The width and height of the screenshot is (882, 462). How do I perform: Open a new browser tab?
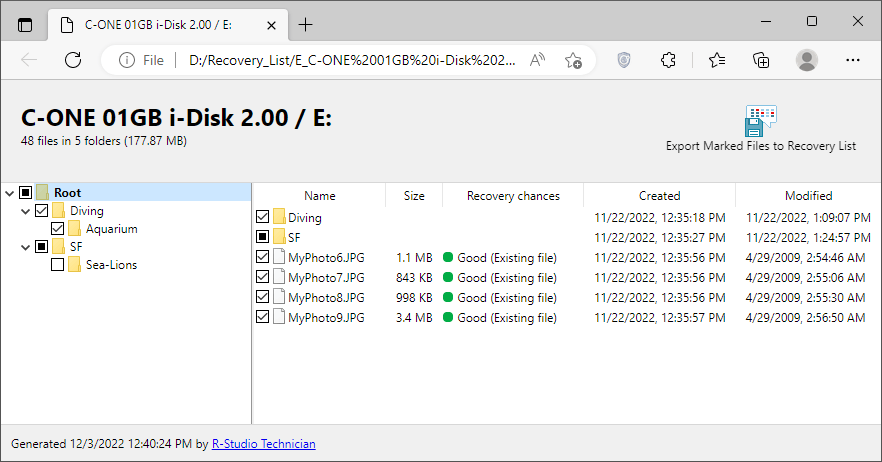[306, 24]
